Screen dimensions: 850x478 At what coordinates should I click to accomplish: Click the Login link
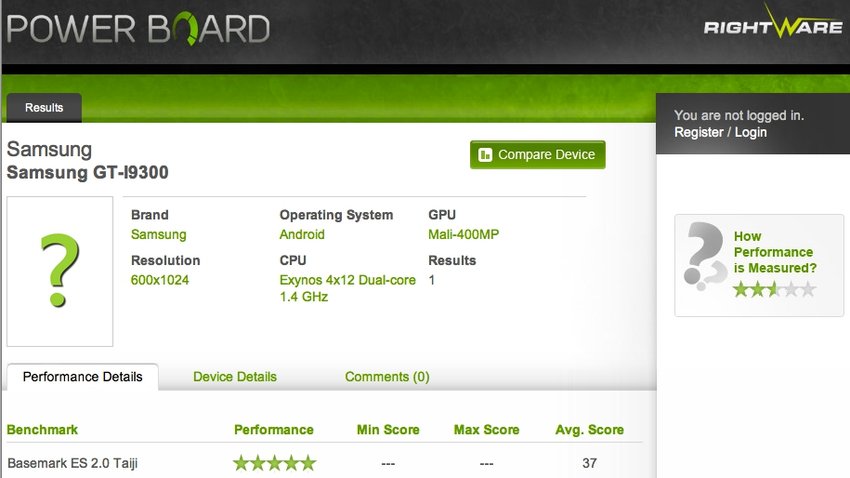coord(751,132)
